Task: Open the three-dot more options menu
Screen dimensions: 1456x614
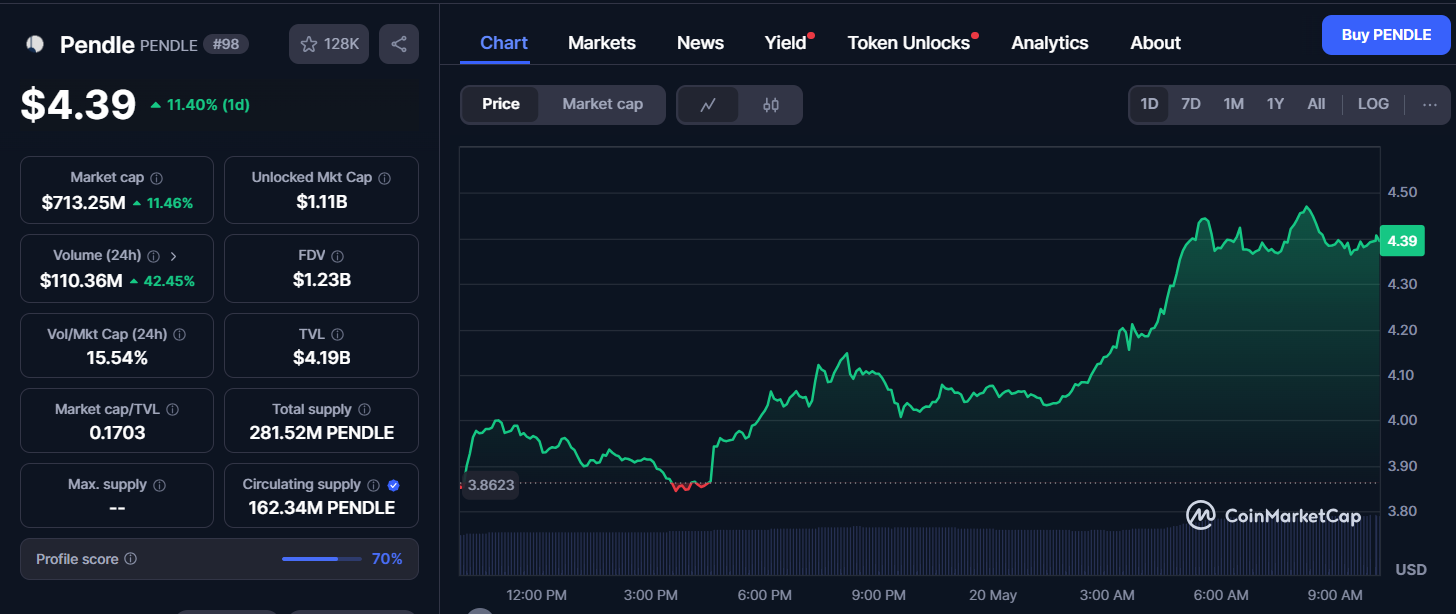Action: tap(1429, 104)
